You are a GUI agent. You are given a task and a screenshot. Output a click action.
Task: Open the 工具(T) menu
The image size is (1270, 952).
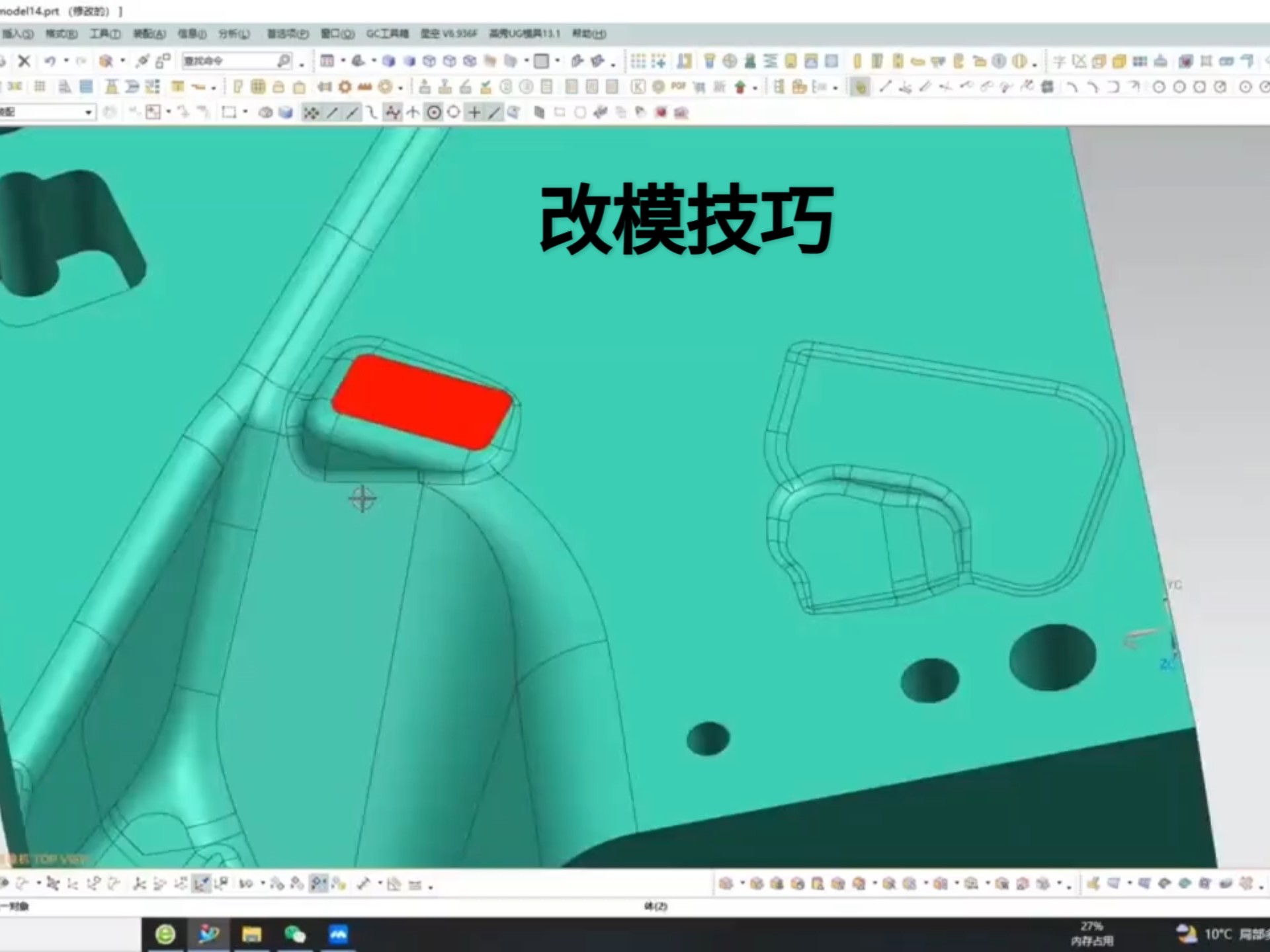(105, 34)
